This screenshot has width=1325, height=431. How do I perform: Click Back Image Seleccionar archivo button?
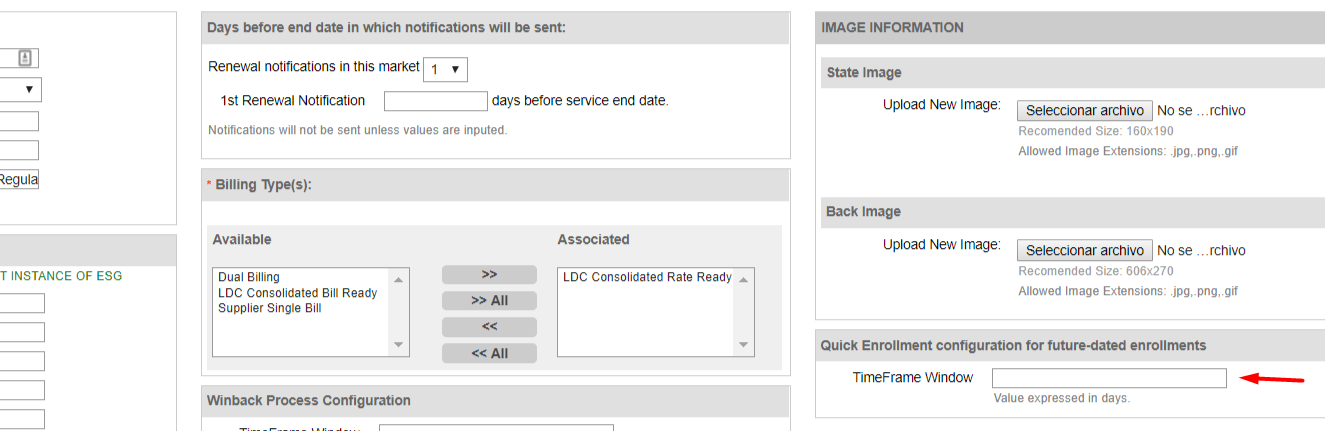point(1084,250)
